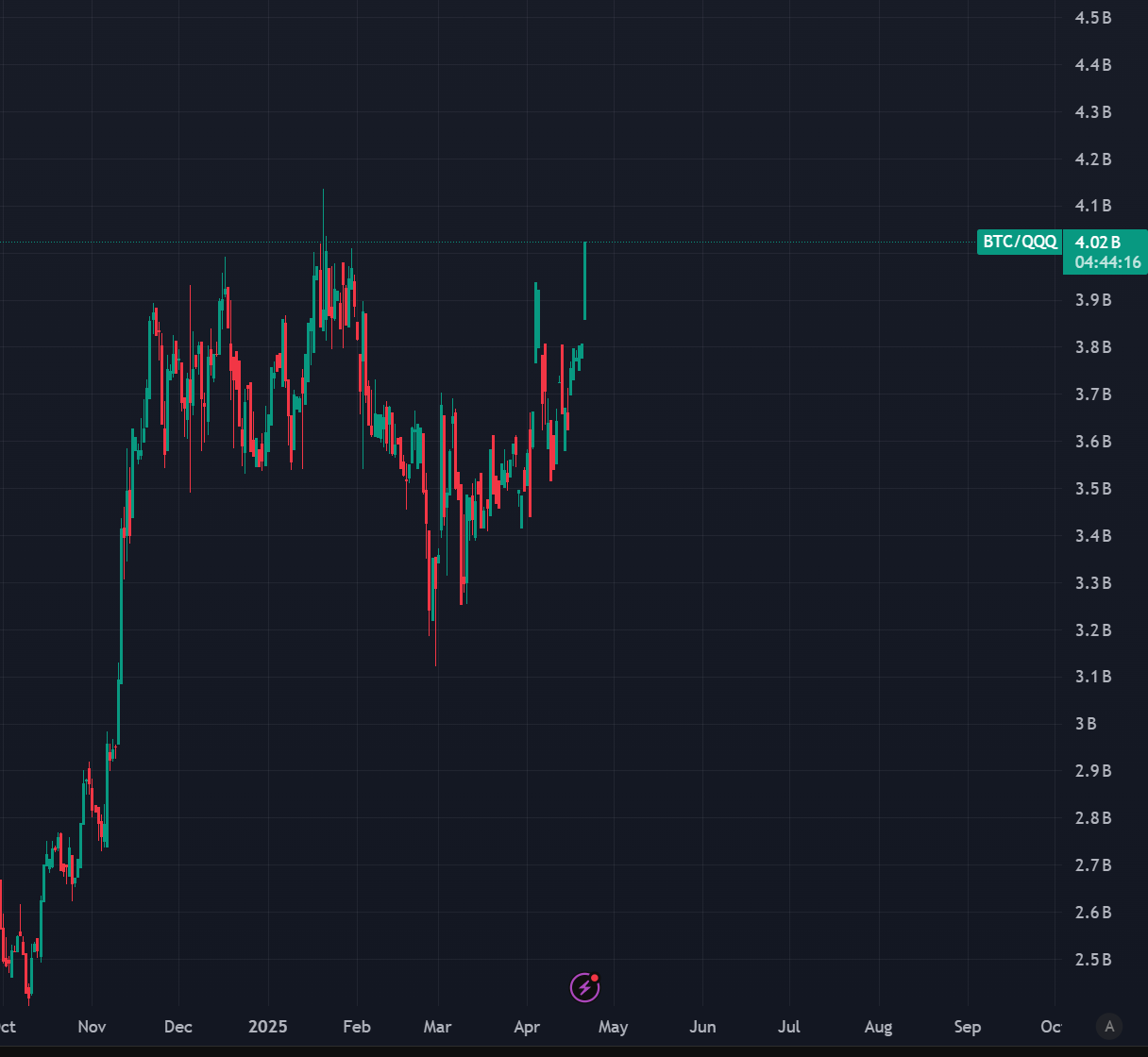
Task: Click the 3.4 B price axis label
Action: tap(1093, 535)
